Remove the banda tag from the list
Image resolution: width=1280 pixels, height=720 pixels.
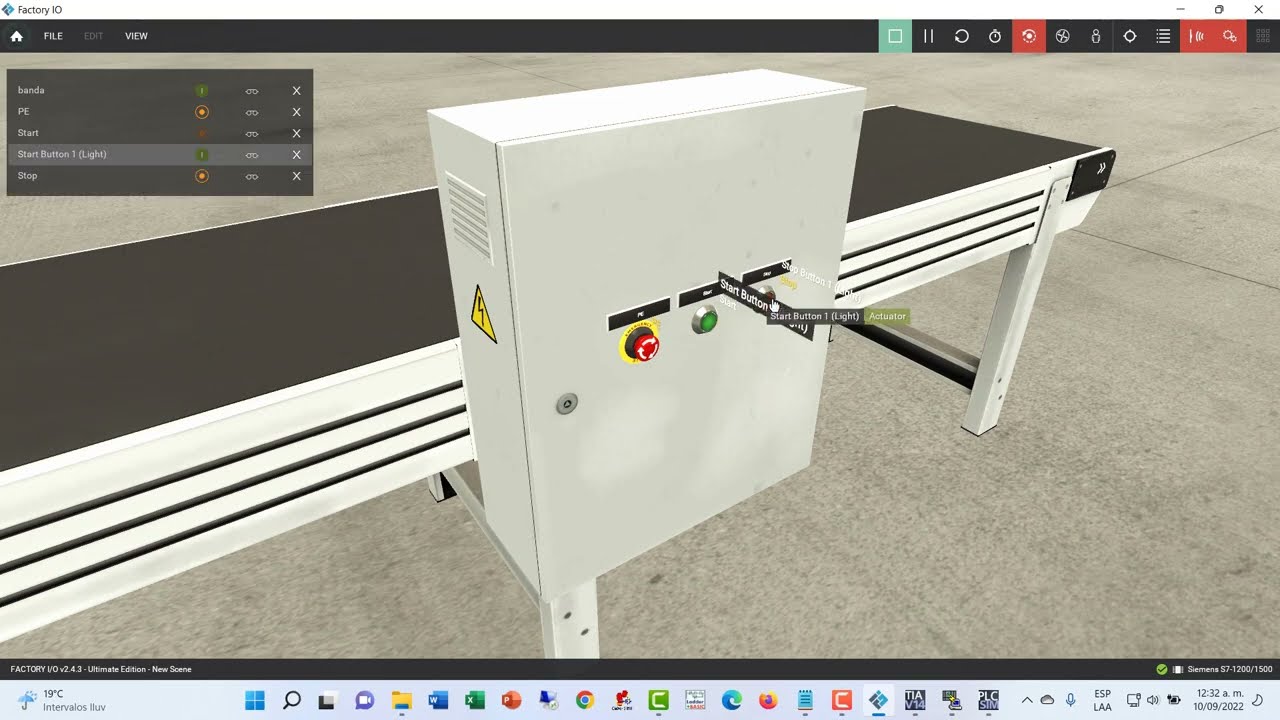point(296,91)
